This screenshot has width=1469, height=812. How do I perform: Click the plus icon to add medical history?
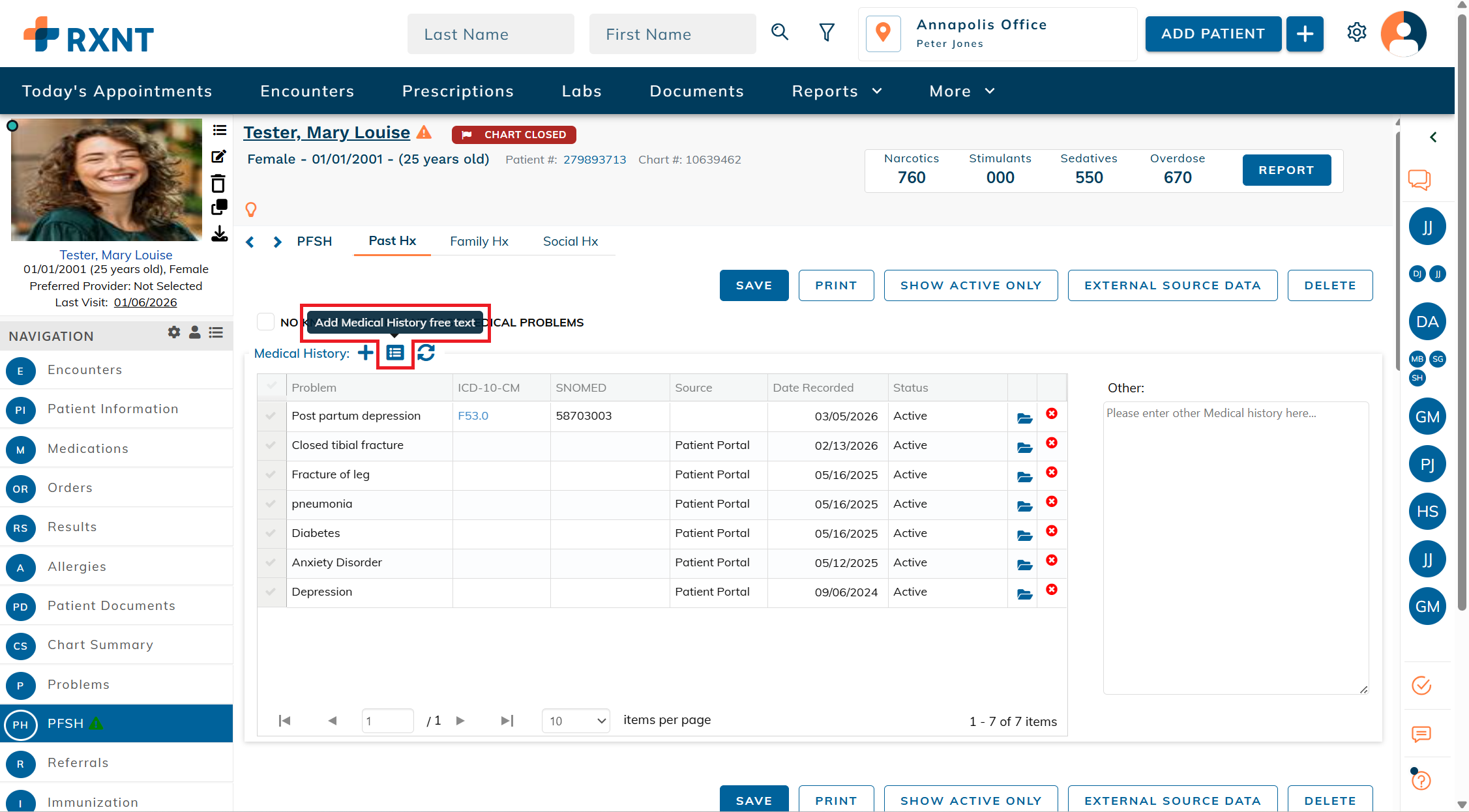coord(366,353)
